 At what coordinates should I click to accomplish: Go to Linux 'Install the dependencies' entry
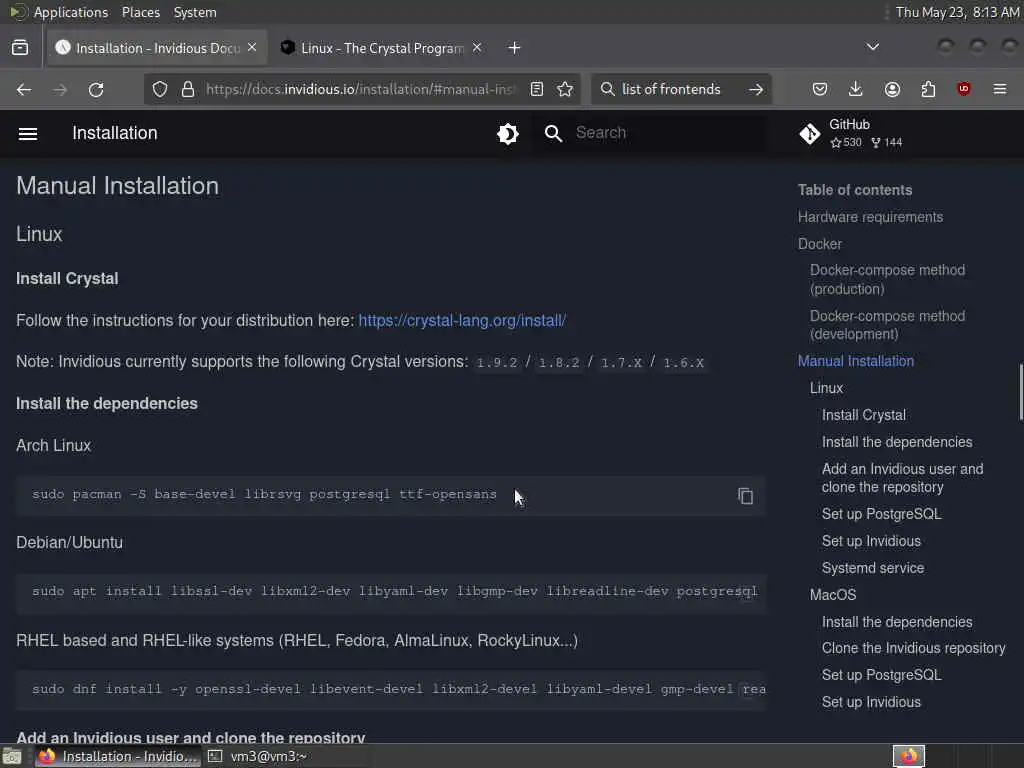pyautogui.click(x=897, y=442)
